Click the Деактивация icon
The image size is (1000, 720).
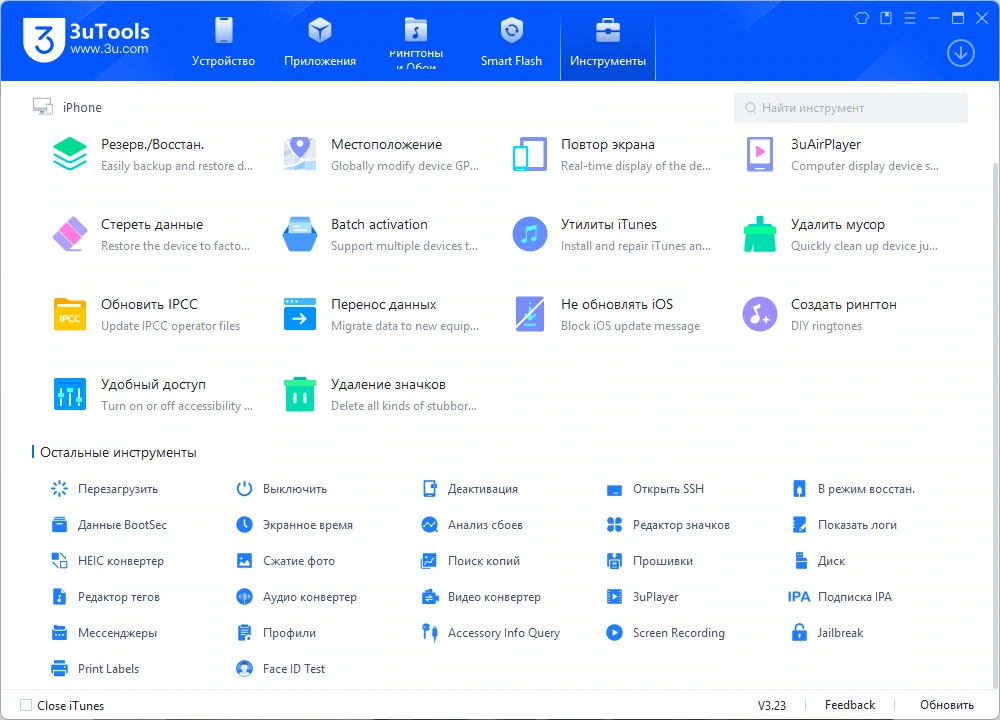tap(430, 489)
